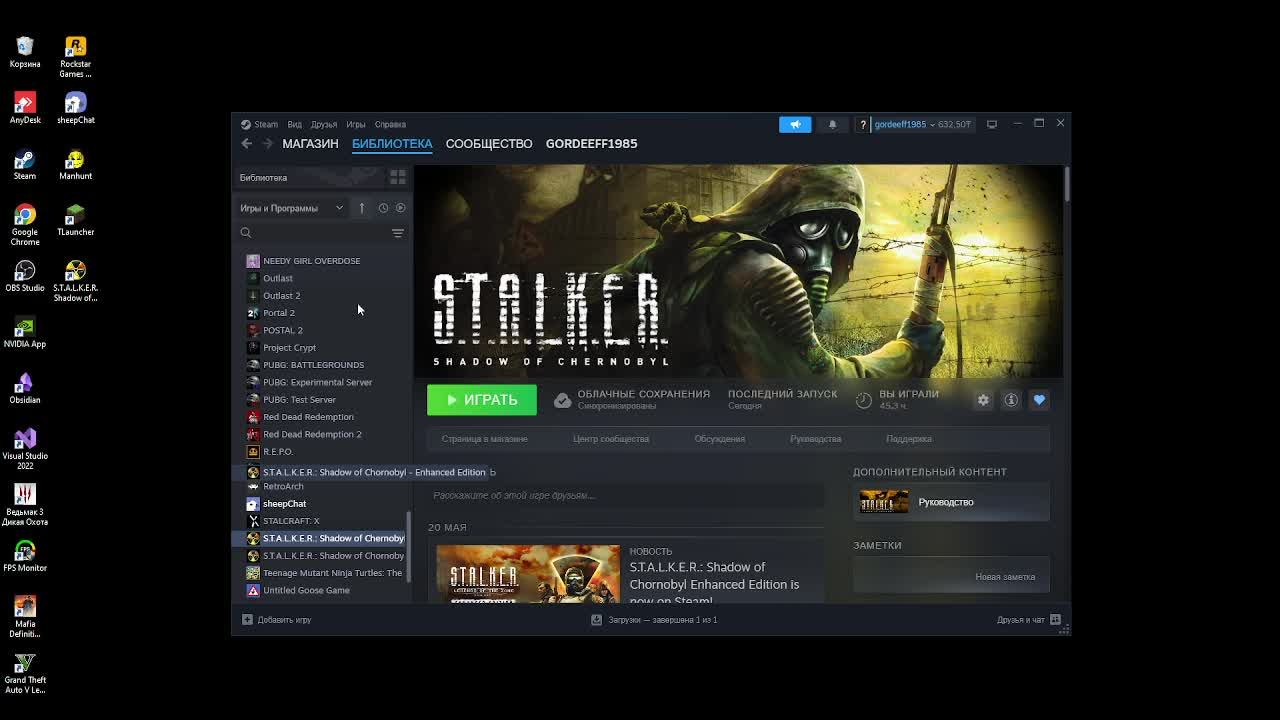
Task: Open Загрузки downloads status
Action: (x=654, y=620)
